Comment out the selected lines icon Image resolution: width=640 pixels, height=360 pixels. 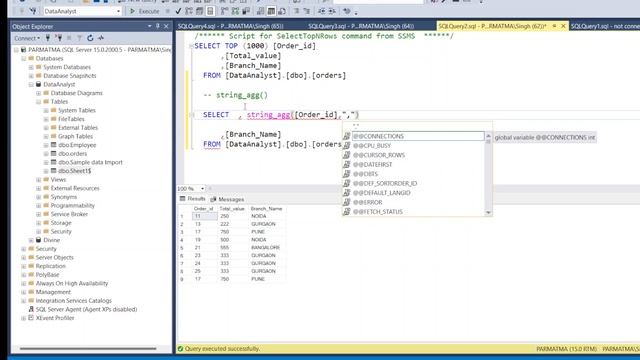click(x=296, y=11)
